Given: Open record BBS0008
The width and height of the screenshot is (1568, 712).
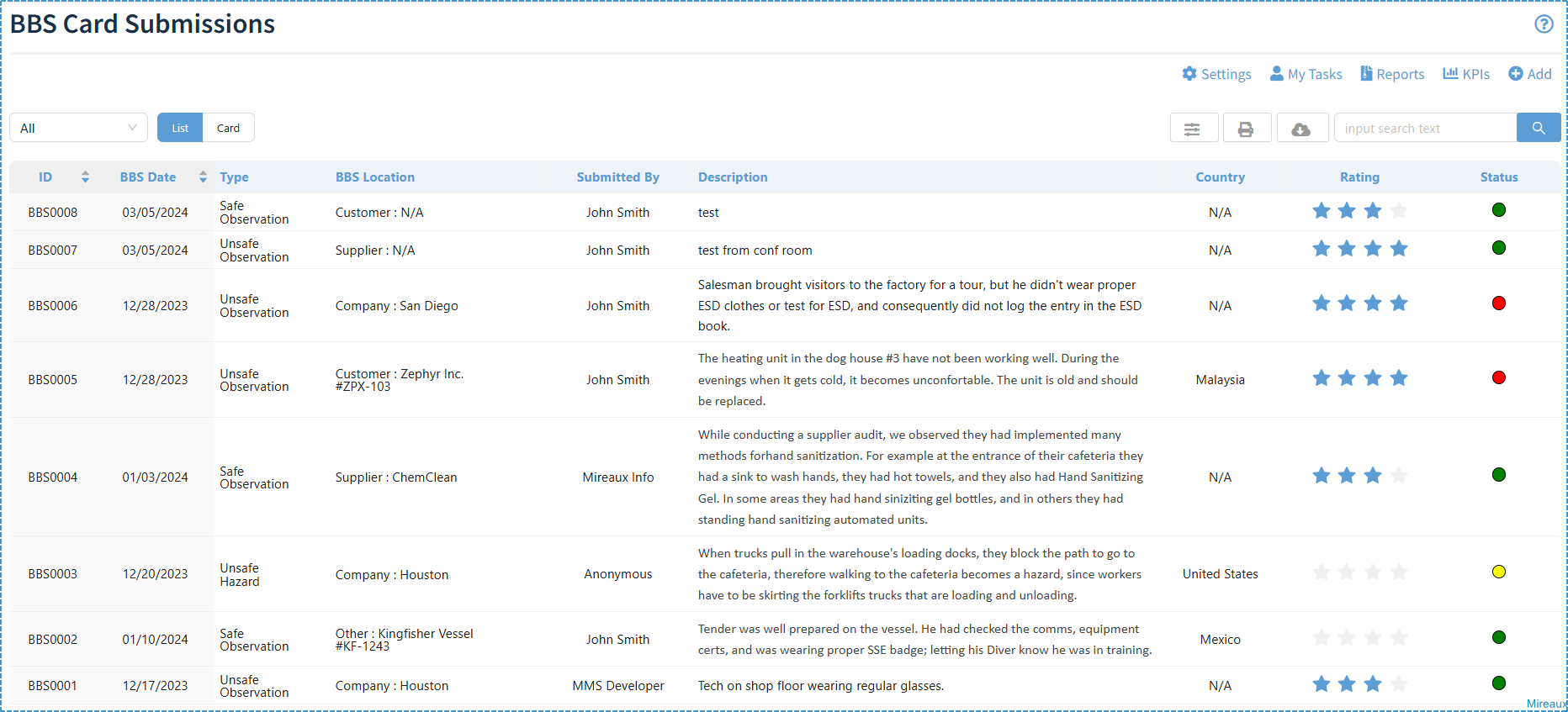Looking at the screenshot, I should pyautogui.click(x=53, y=213).
